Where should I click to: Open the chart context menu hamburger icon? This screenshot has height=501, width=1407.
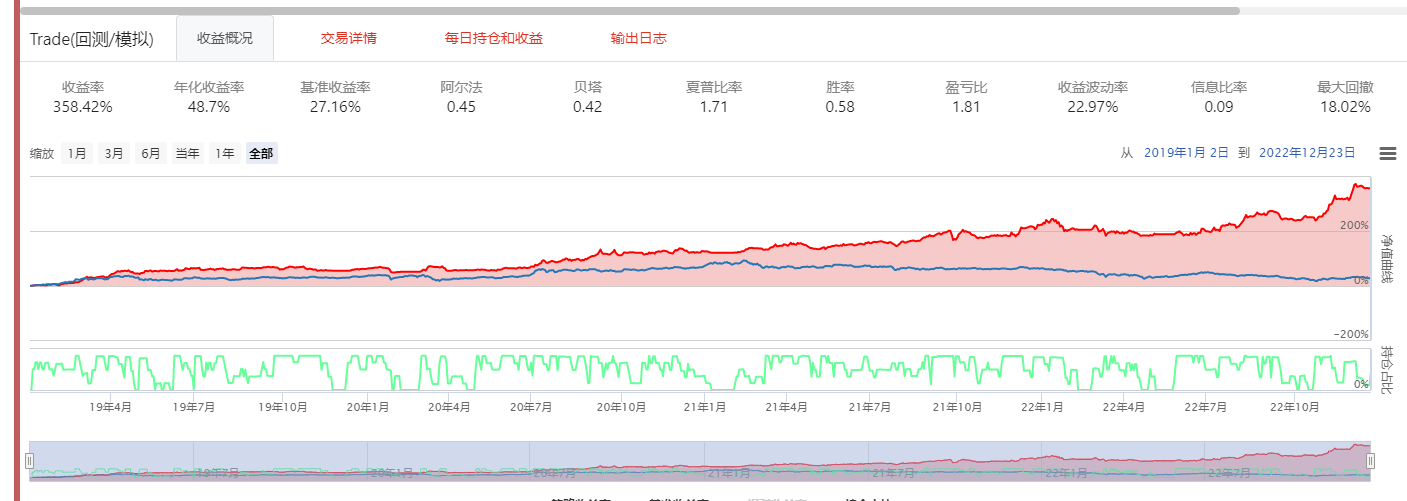tap(1387, 153)
